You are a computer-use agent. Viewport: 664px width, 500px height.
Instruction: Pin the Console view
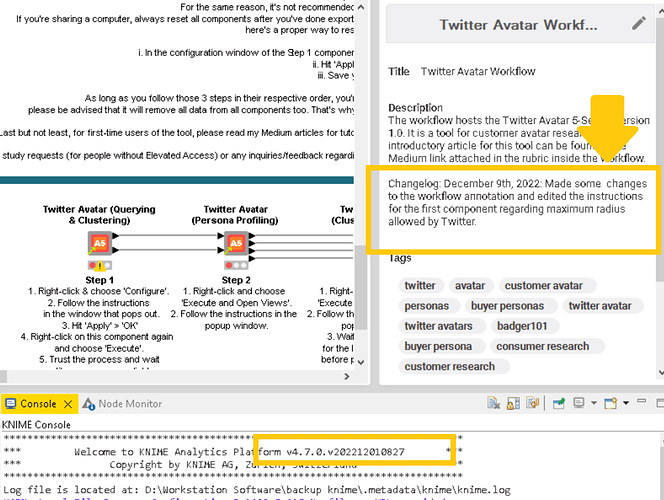(559, 403)
